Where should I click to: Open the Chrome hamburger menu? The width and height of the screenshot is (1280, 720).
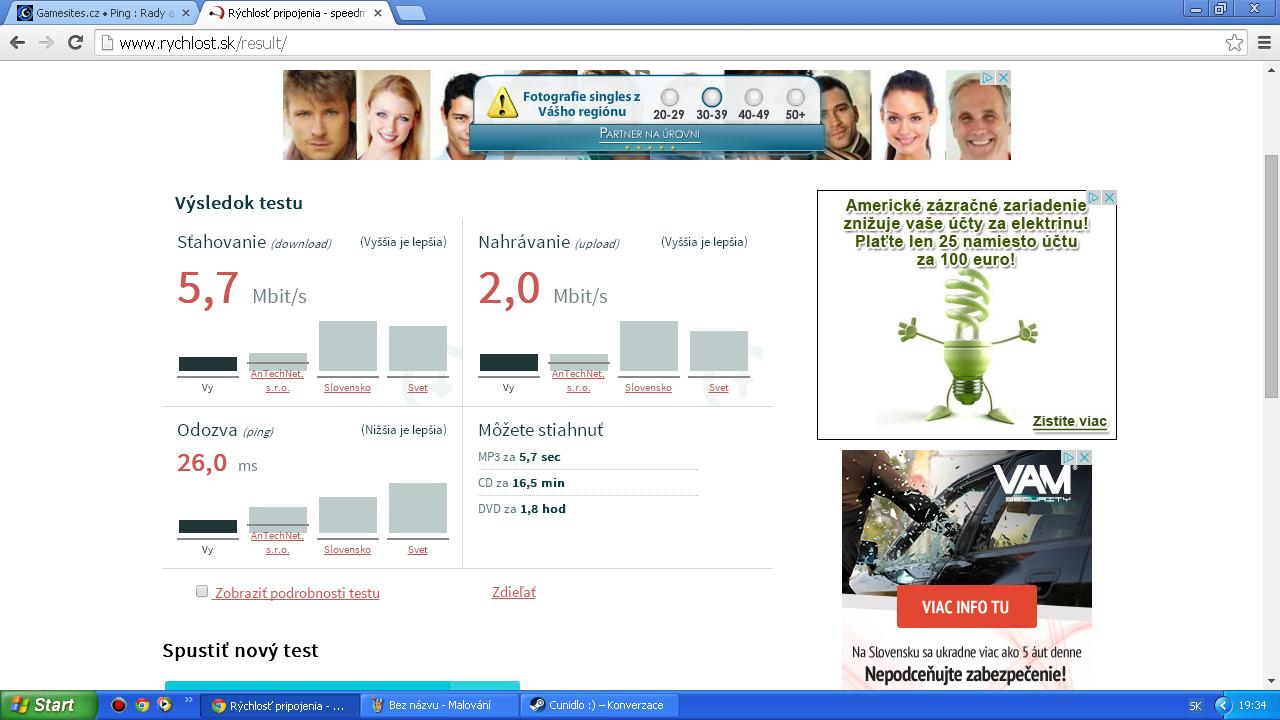pyautogui.click(x=1264, y=43)
